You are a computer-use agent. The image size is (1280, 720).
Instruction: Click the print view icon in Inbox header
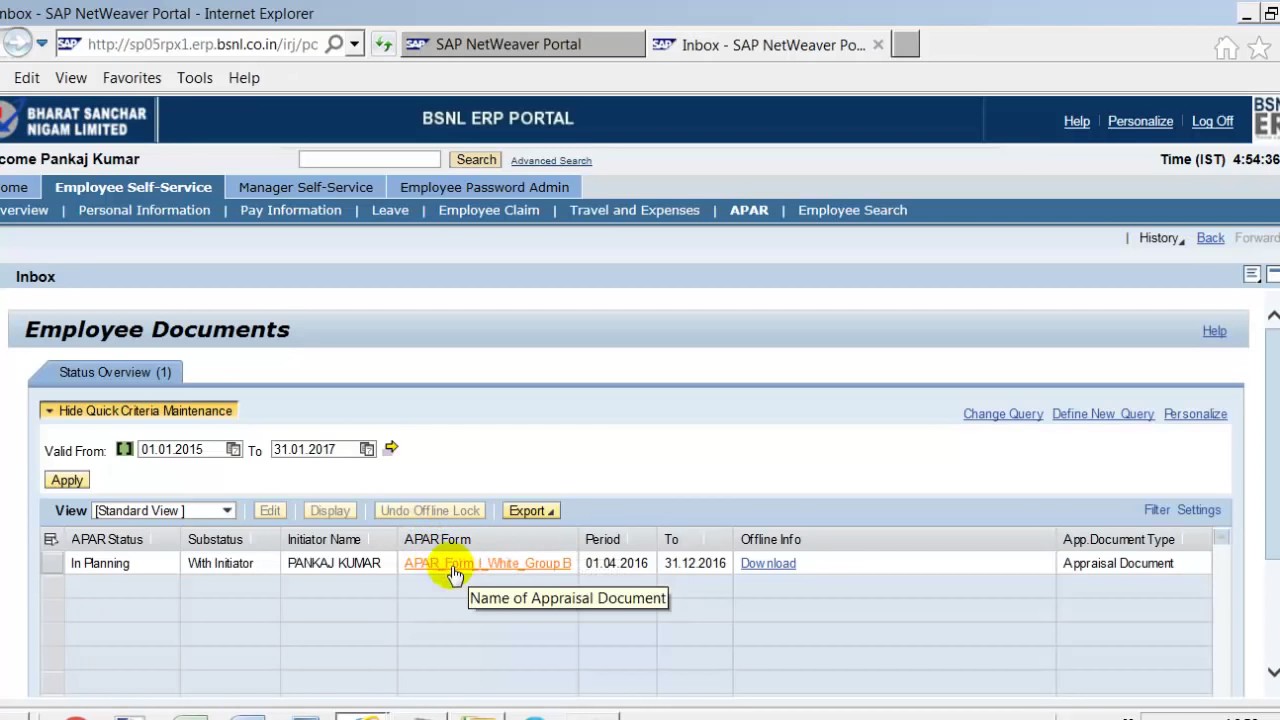[1250, 274]
